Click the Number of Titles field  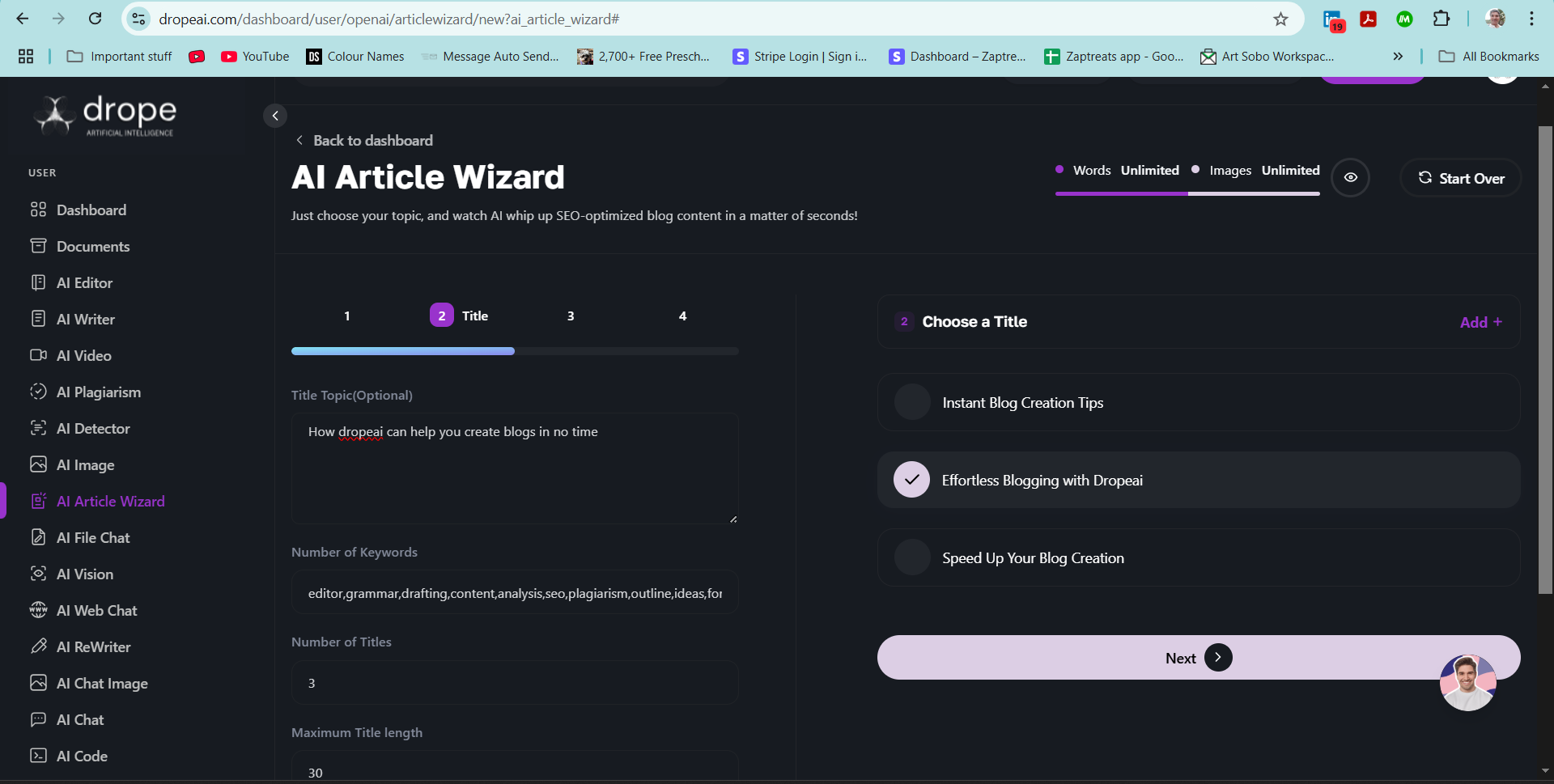click(x=515, y=682)
